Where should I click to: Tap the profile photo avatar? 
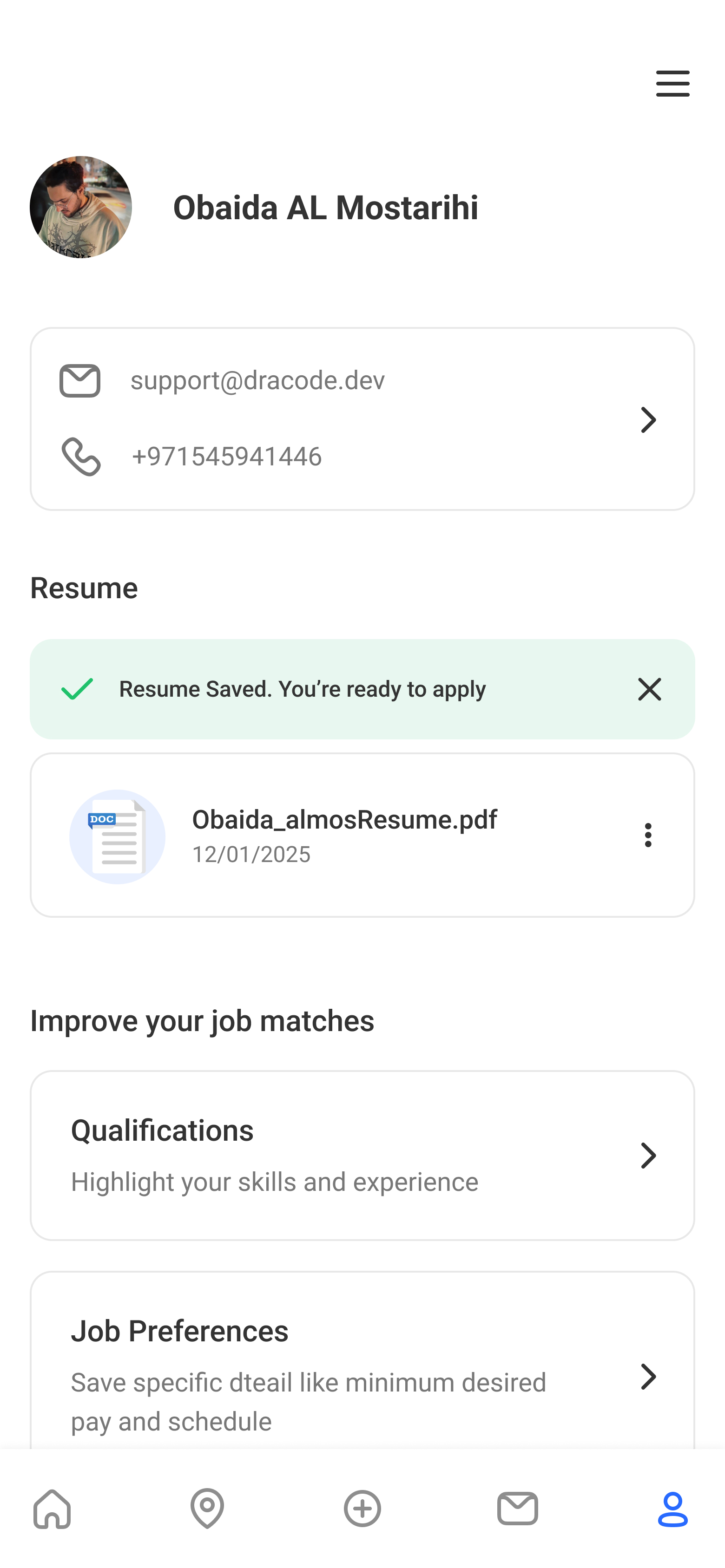pos(81,207)
